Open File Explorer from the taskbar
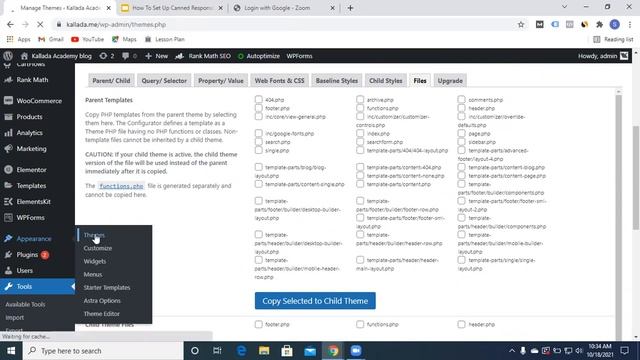Image resolution: width=640 pixels, height=360 pixels. point(264,351)
